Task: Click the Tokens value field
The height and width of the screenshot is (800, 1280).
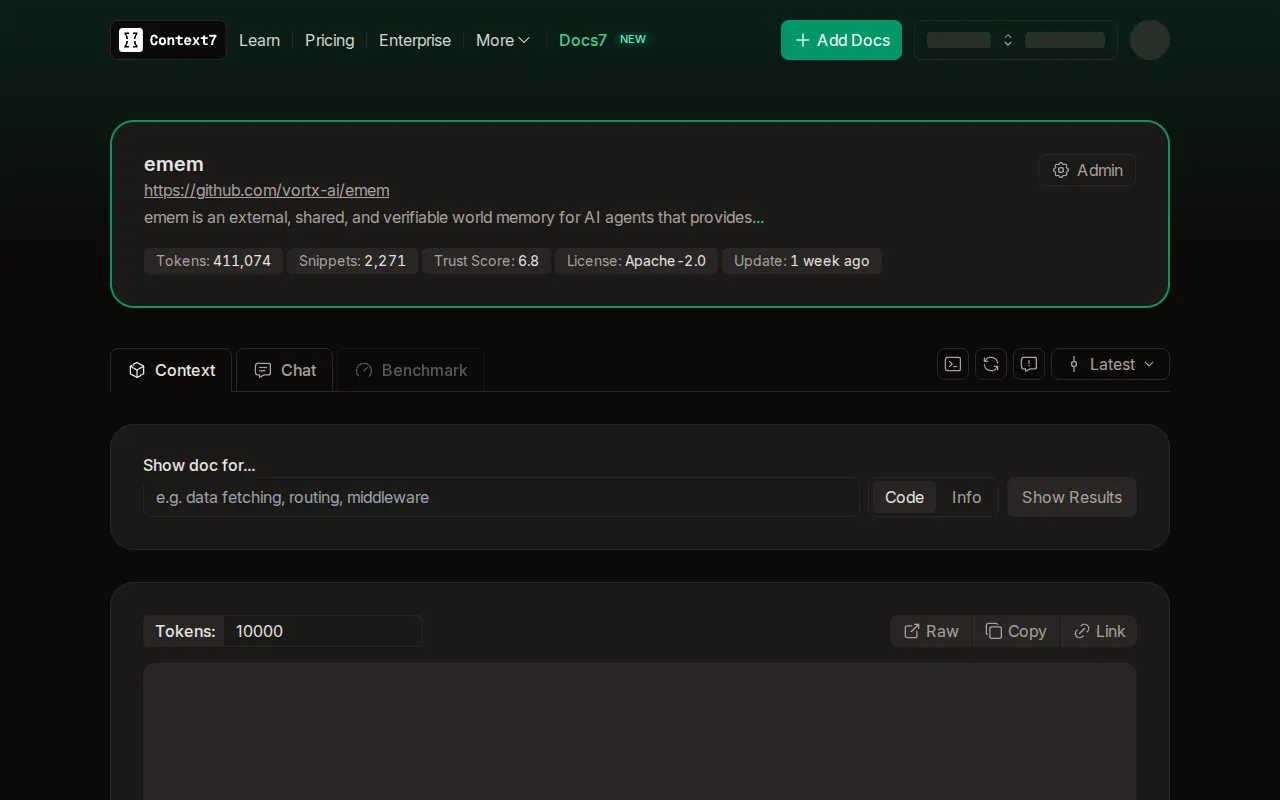Action: click(323, 631)
